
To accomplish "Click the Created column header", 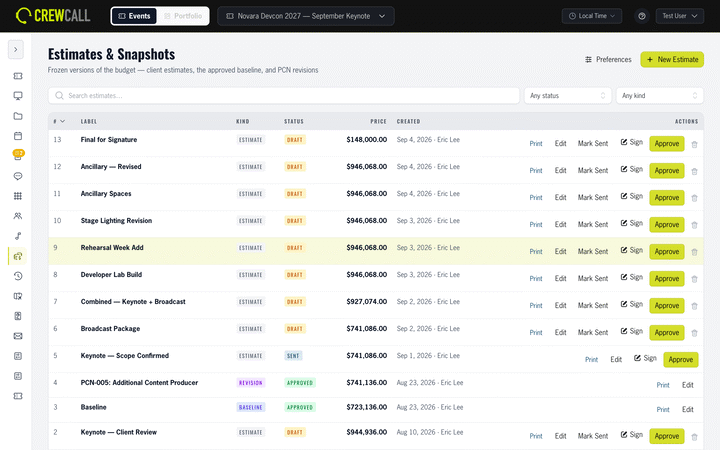I will tap(408, 121).
